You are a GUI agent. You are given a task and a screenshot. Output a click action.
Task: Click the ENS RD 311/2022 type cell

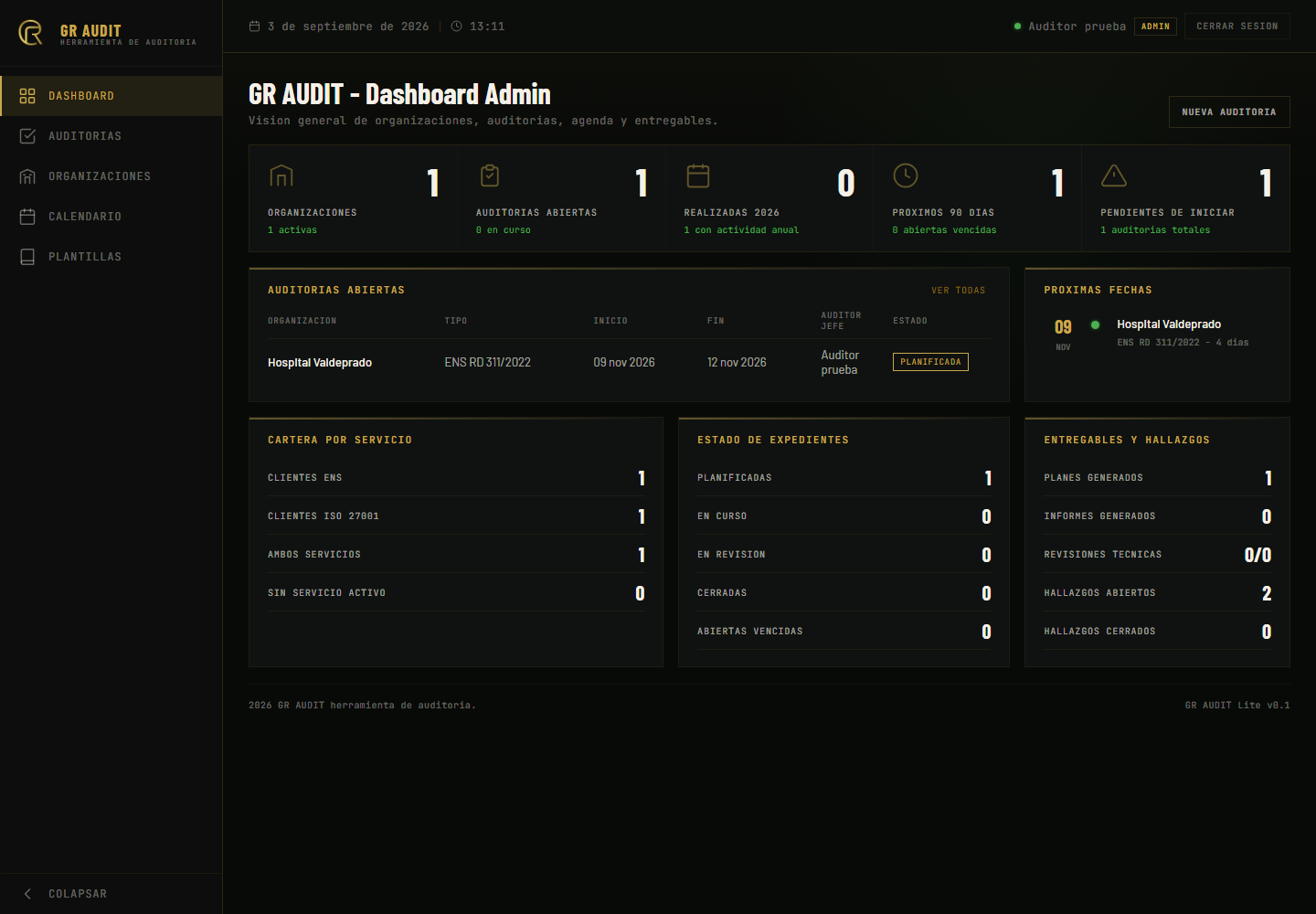tap(488, 363)
